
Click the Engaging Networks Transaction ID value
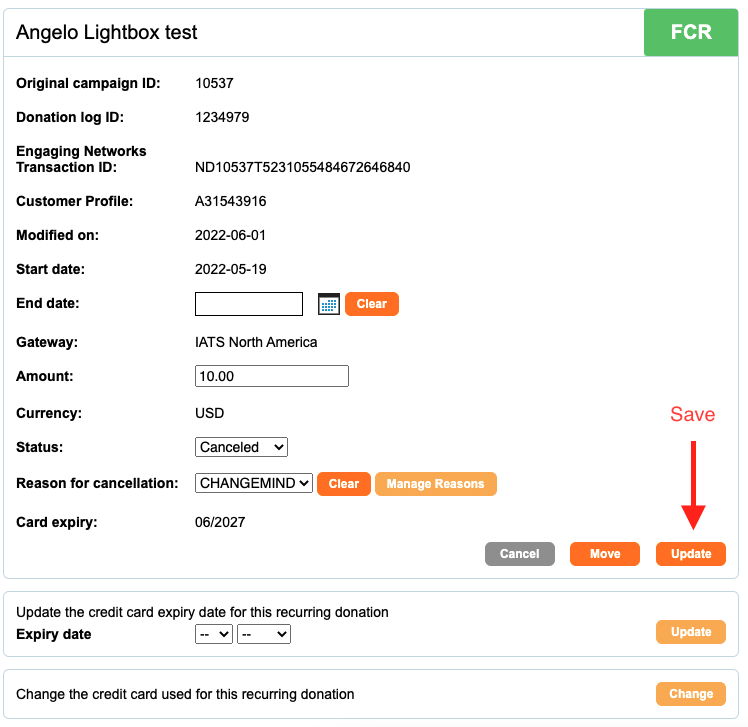pyautogui.click(x=302, y=167)
